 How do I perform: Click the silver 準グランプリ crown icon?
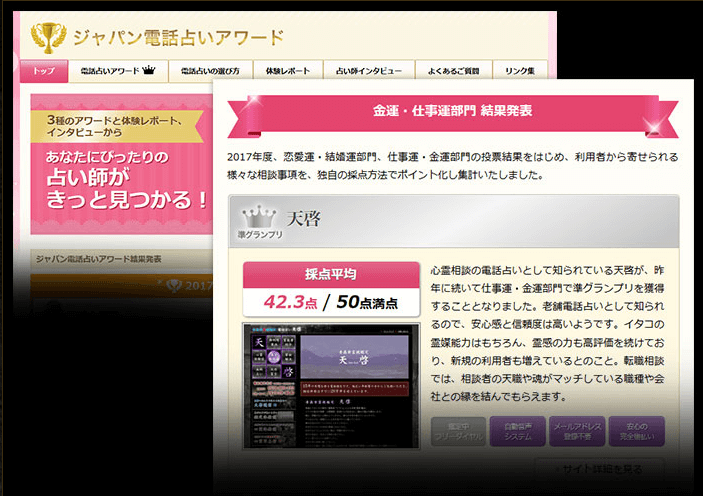pyautogui.click(x=259, y=217)
